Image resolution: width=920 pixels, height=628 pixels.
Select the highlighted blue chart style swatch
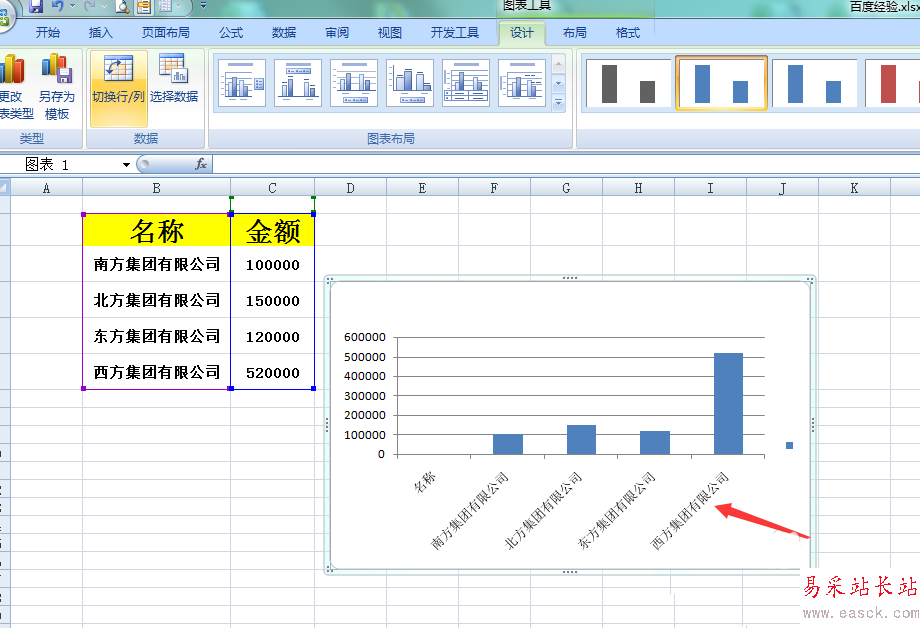(x=722, y=83)
